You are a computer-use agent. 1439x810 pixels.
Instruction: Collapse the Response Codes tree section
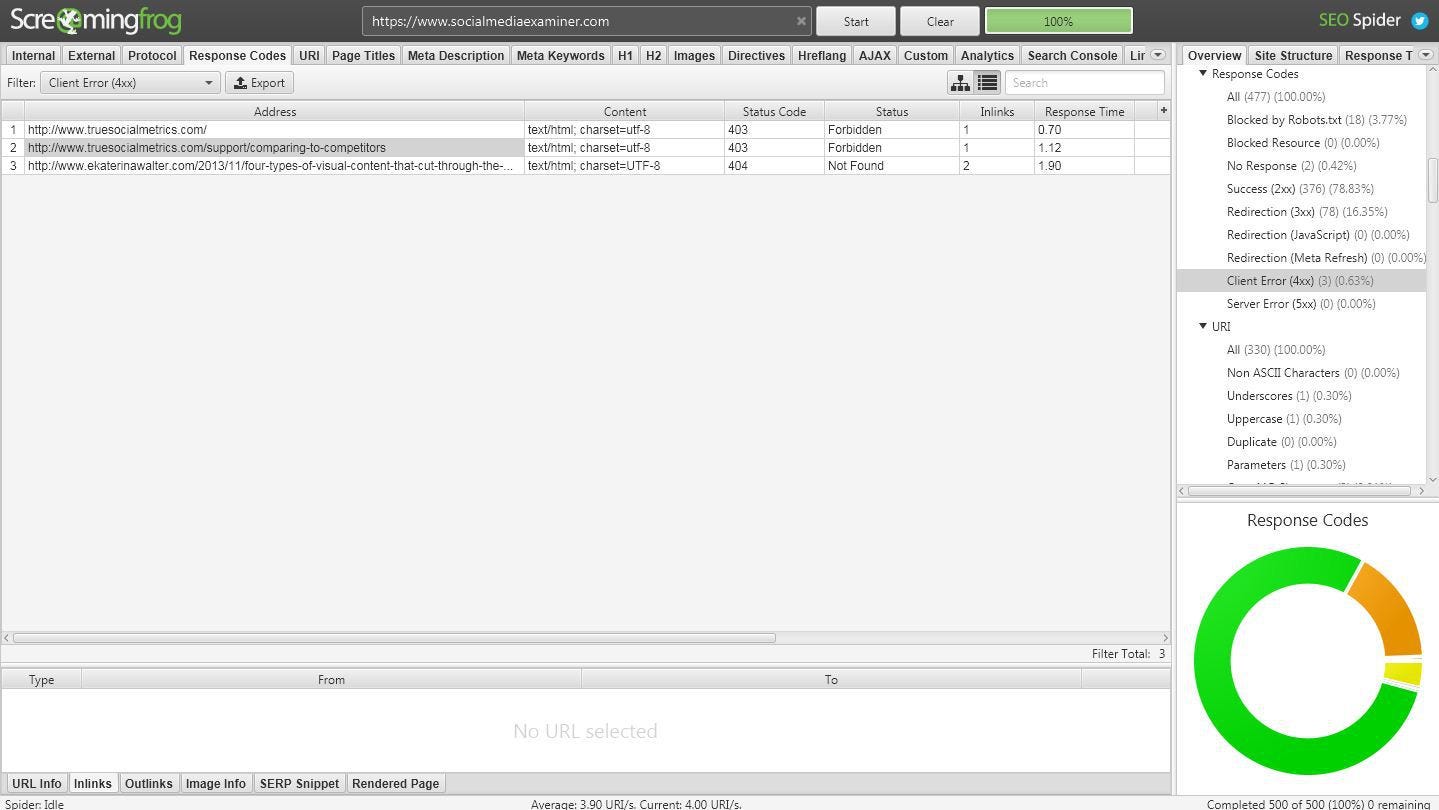click(1203, 74)
